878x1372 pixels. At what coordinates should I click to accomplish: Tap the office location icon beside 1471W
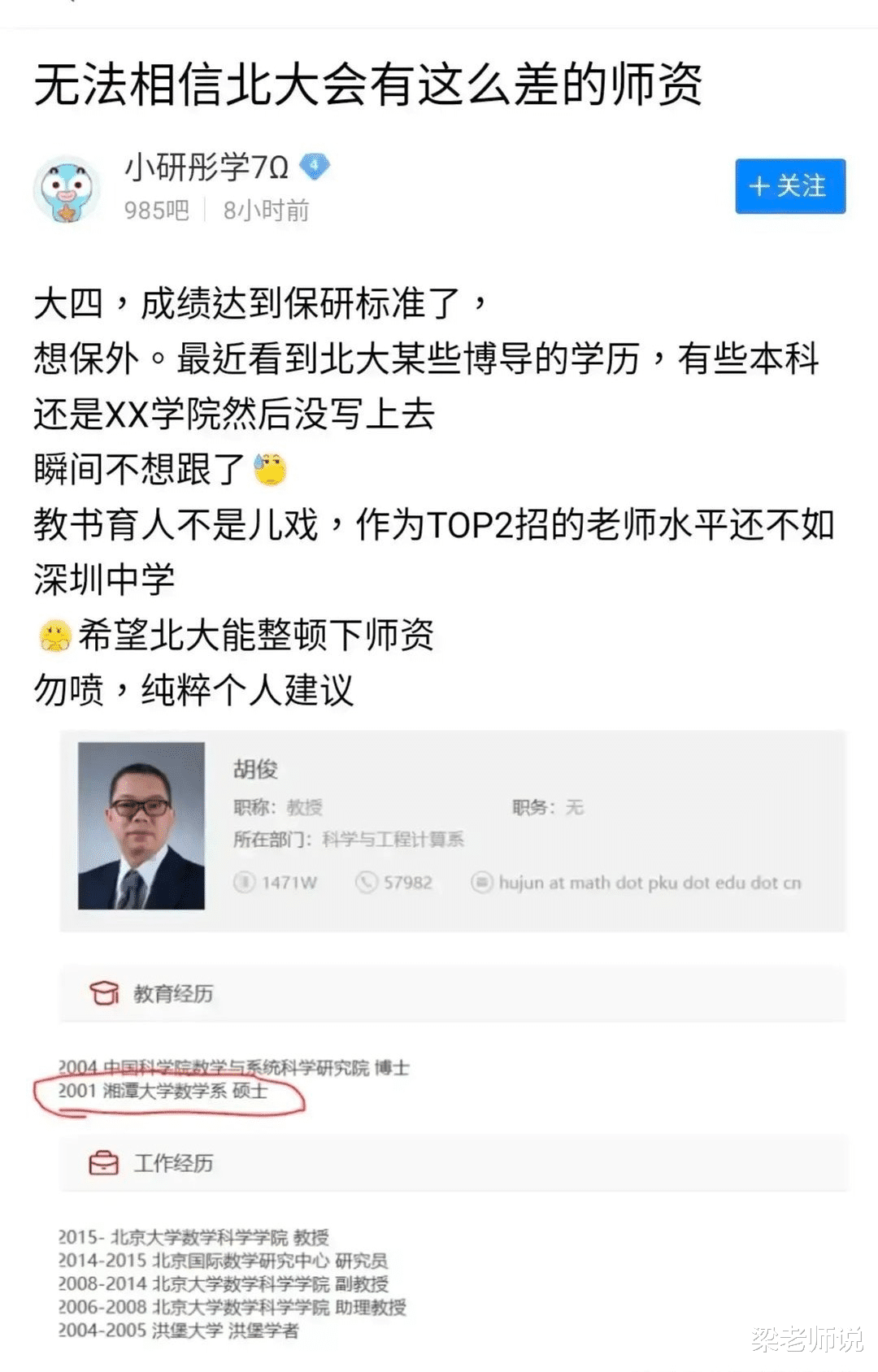[244, 882]
